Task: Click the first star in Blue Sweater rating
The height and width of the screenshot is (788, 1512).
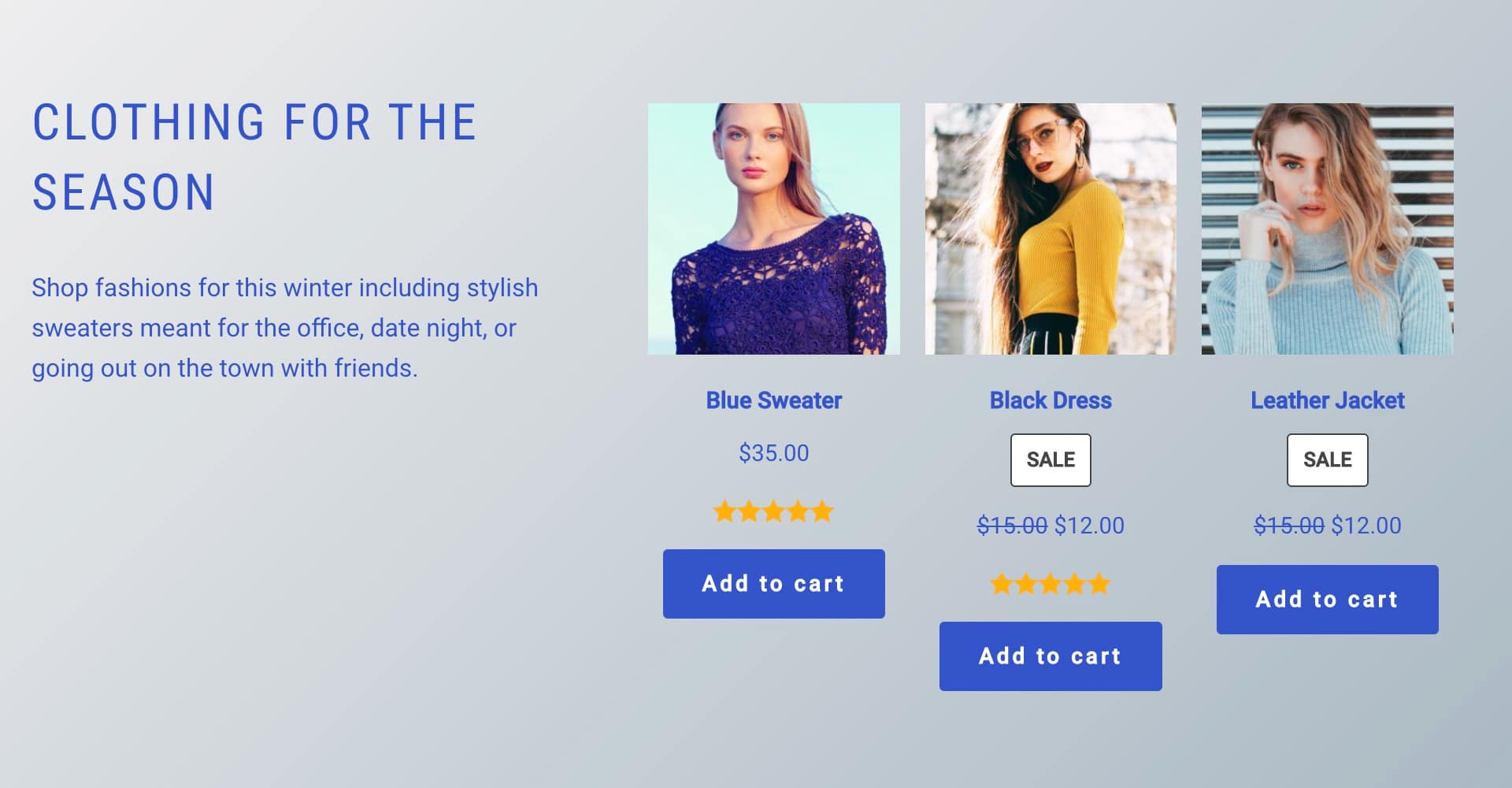Action: [724, 512]
